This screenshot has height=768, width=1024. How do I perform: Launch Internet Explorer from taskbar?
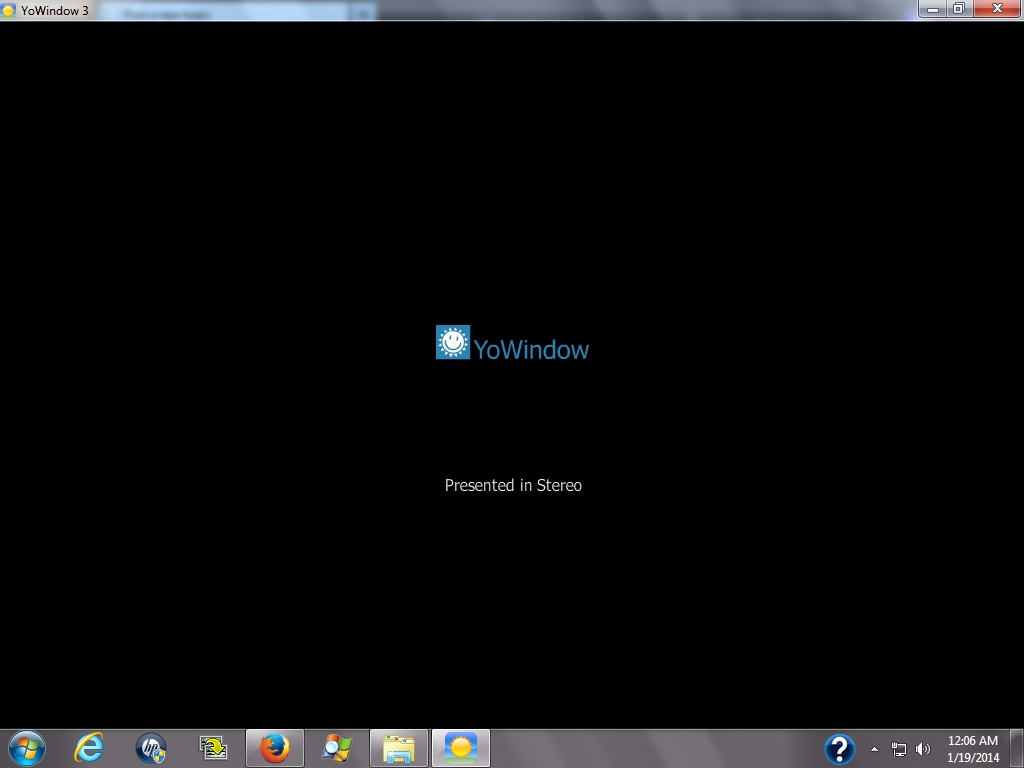(x=88, y=748)
